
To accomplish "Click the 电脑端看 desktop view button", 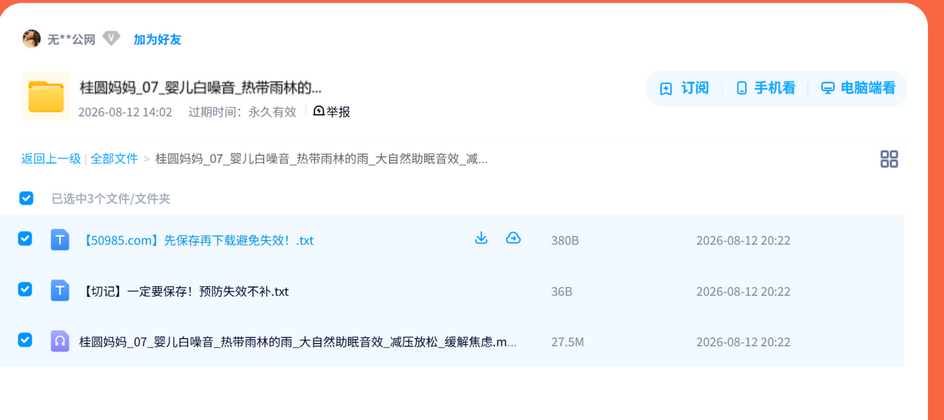I will [858, 88].
